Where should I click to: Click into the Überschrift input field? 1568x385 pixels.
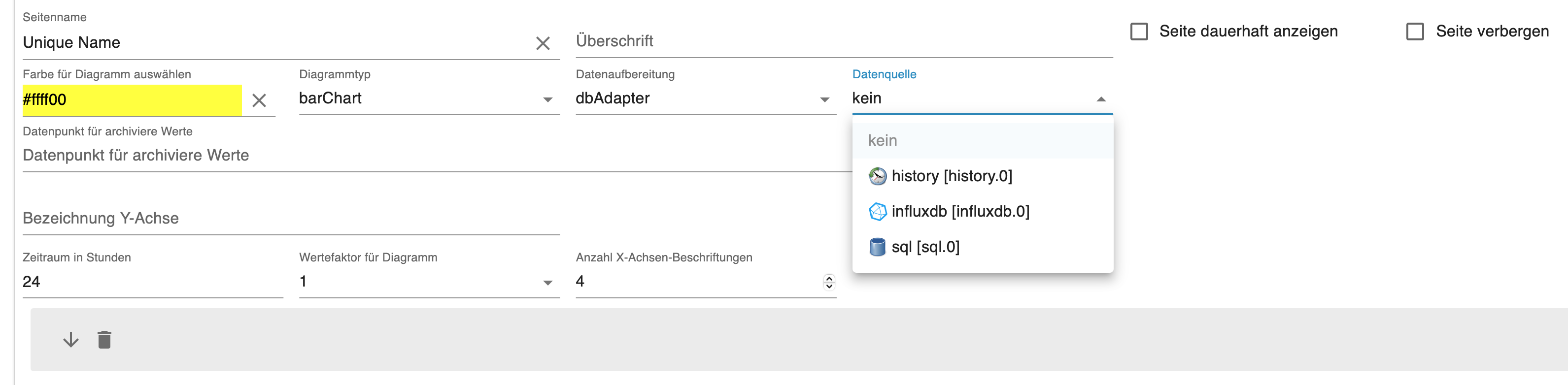[844, 41]
